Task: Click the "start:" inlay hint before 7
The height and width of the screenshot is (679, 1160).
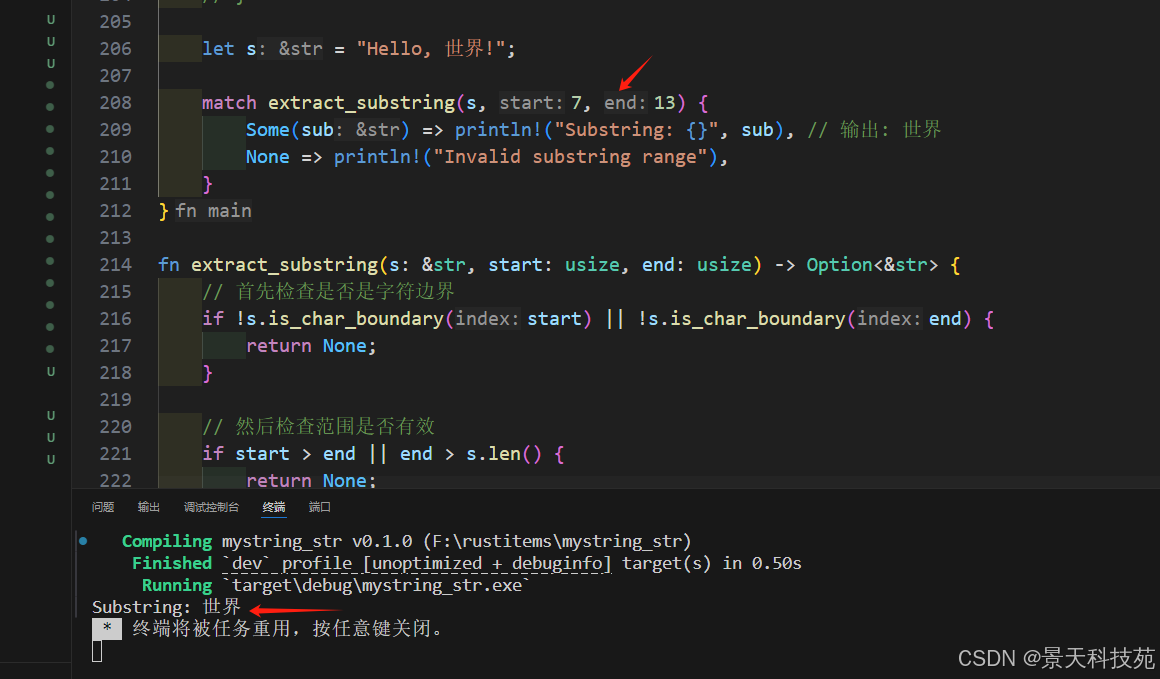Action: pos(532,103)
